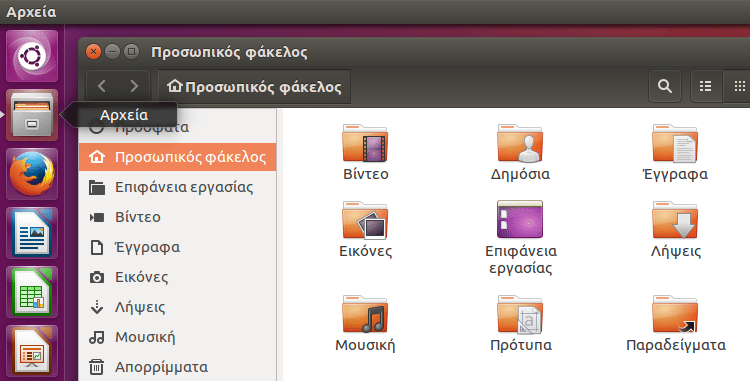The height and width of the screenshot is (381, 750).
Task: Open Λήψεις in the sidebar
Action: (177, 307)
